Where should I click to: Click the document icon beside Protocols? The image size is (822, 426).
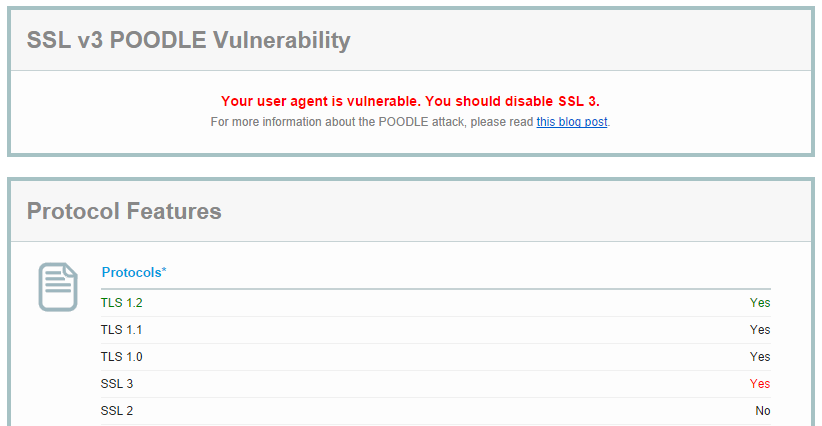(x=57, y=287)
